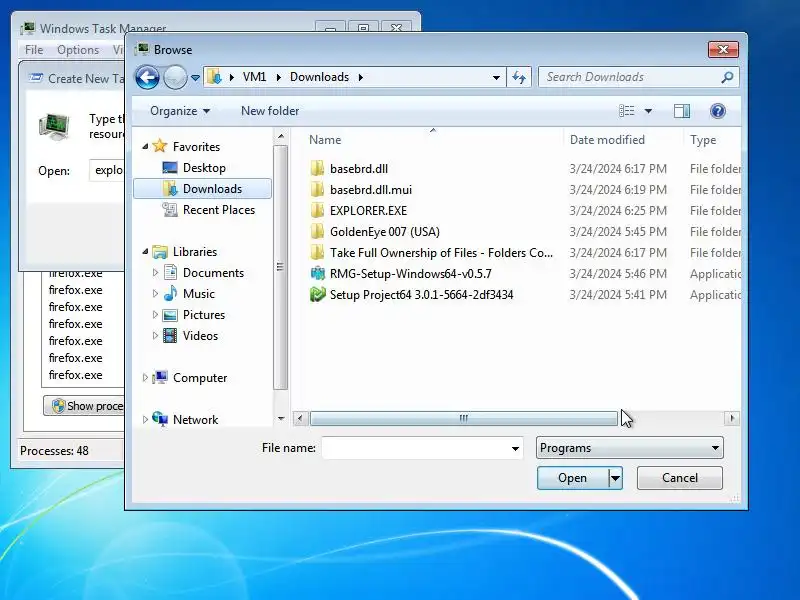Click the Open button
Viewport: 800px width, 600px height.
pyautogui.click(x=572, y=478)
